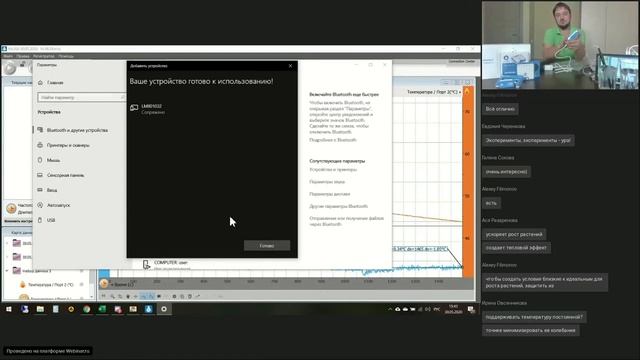The image size is (640, 360).
Task: Click the presenter webcam video thumbnail
Action: tap(560, 45)
